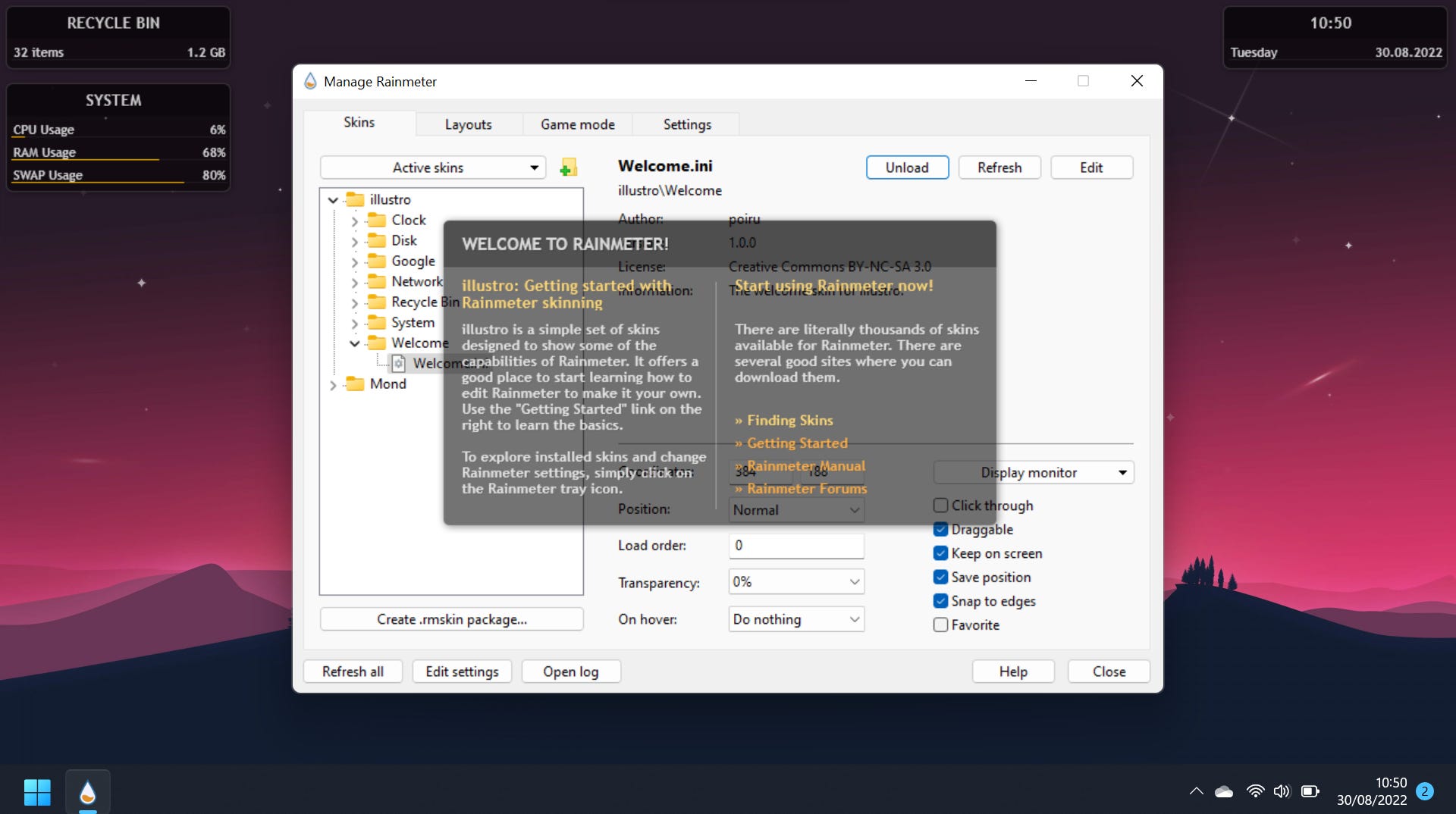
Task: Click the Unload button
Action: click(x=907, y=167)
